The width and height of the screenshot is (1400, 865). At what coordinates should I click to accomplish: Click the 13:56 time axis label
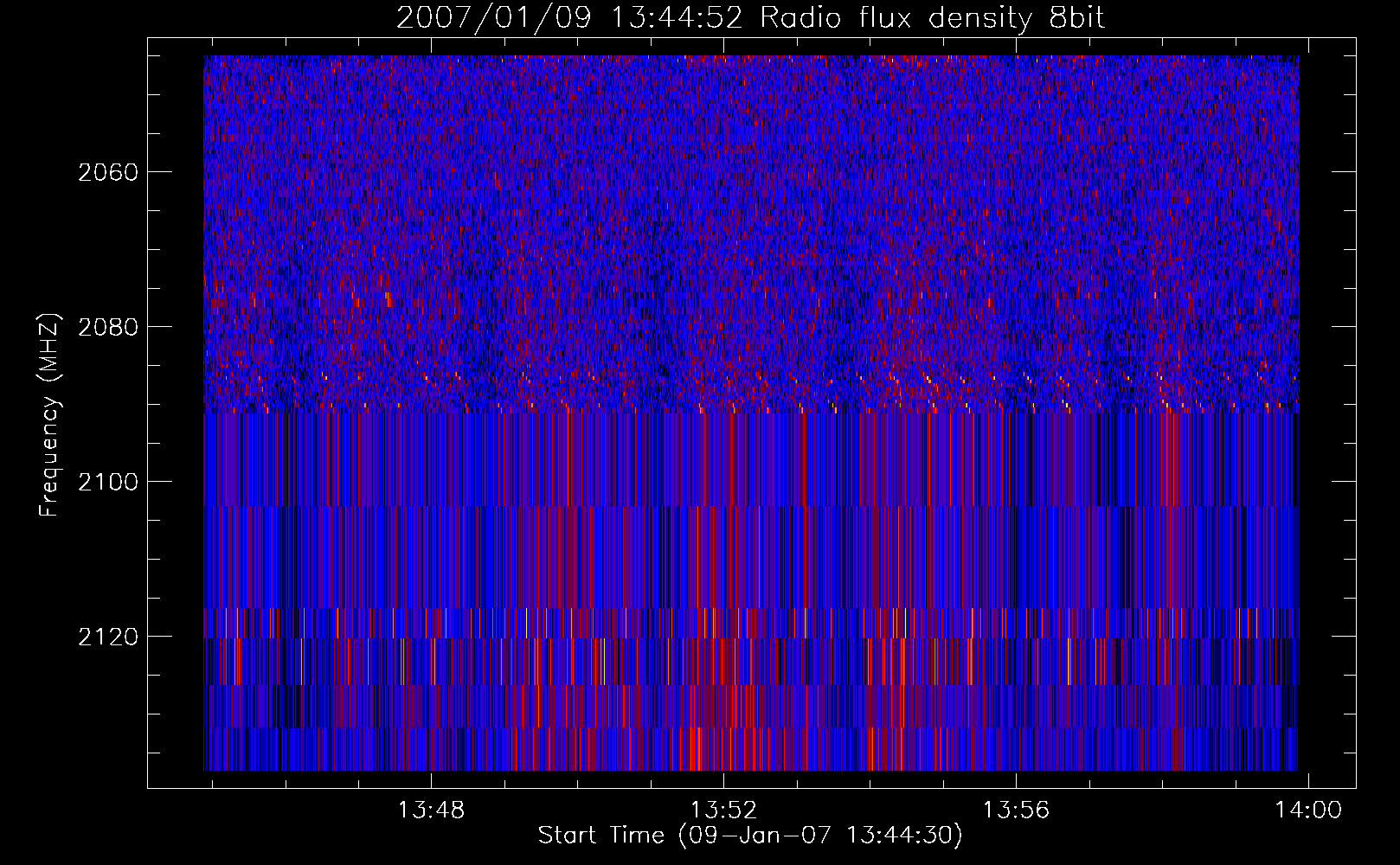[x=1016, y=810]
